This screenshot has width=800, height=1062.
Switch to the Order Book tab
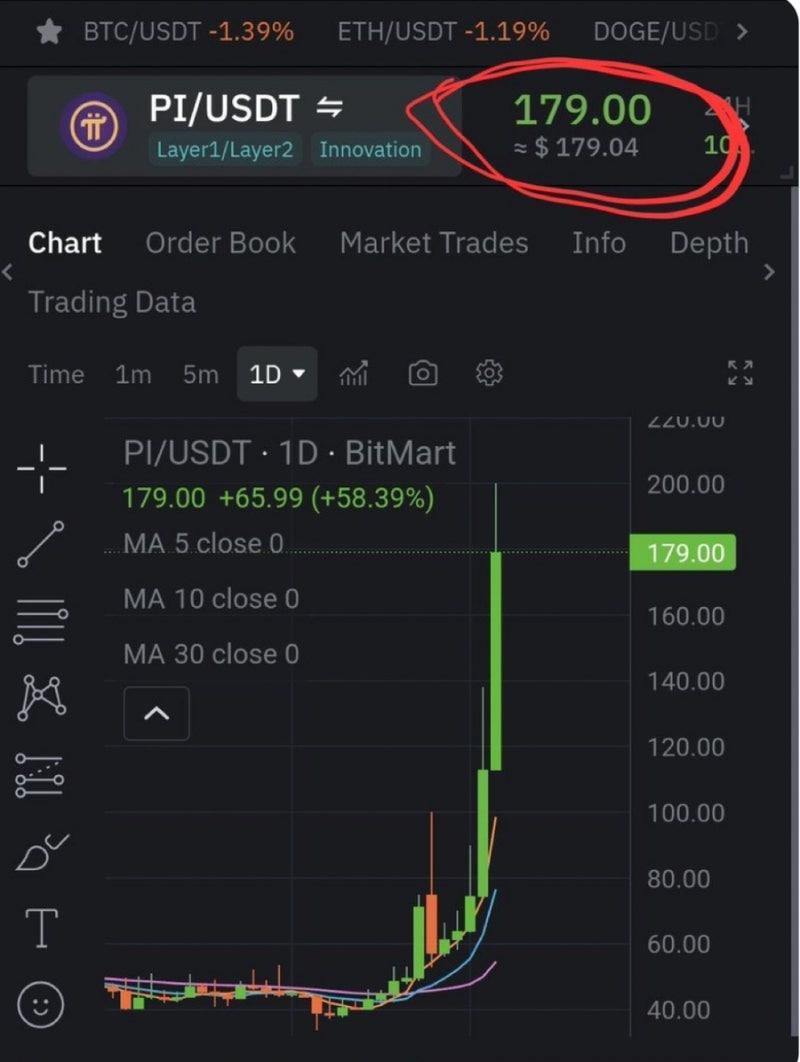(220, 243)
